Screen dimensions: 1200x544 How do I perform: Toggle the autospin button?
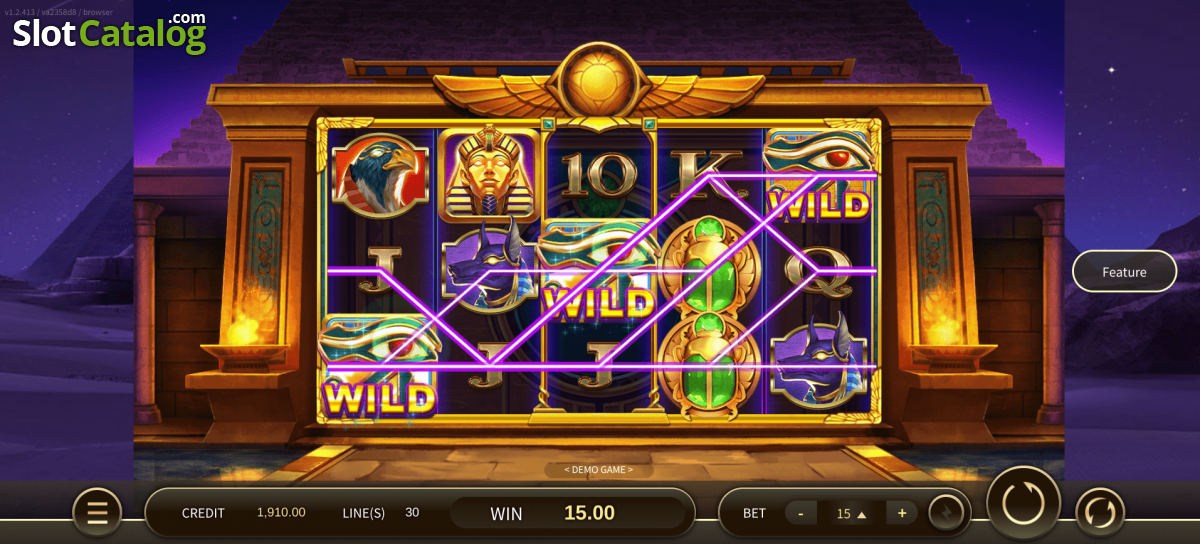click(1100, 513)
